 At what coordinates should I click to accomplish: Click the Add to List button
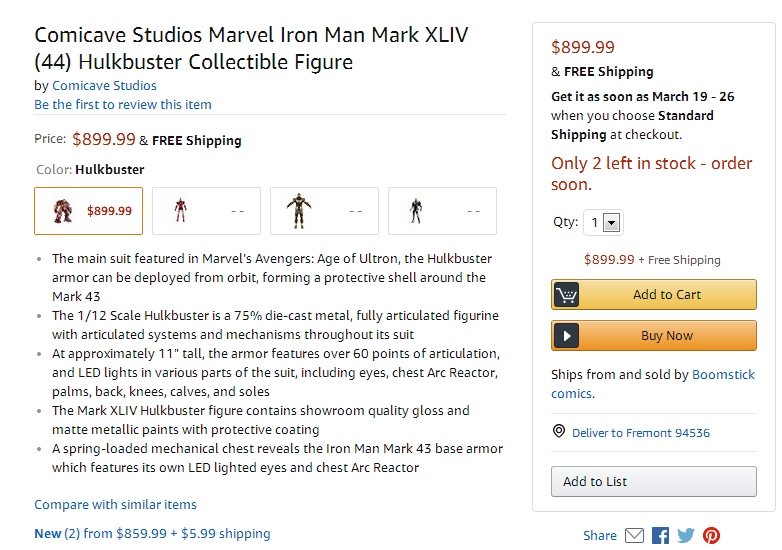[x=654, y=481]
